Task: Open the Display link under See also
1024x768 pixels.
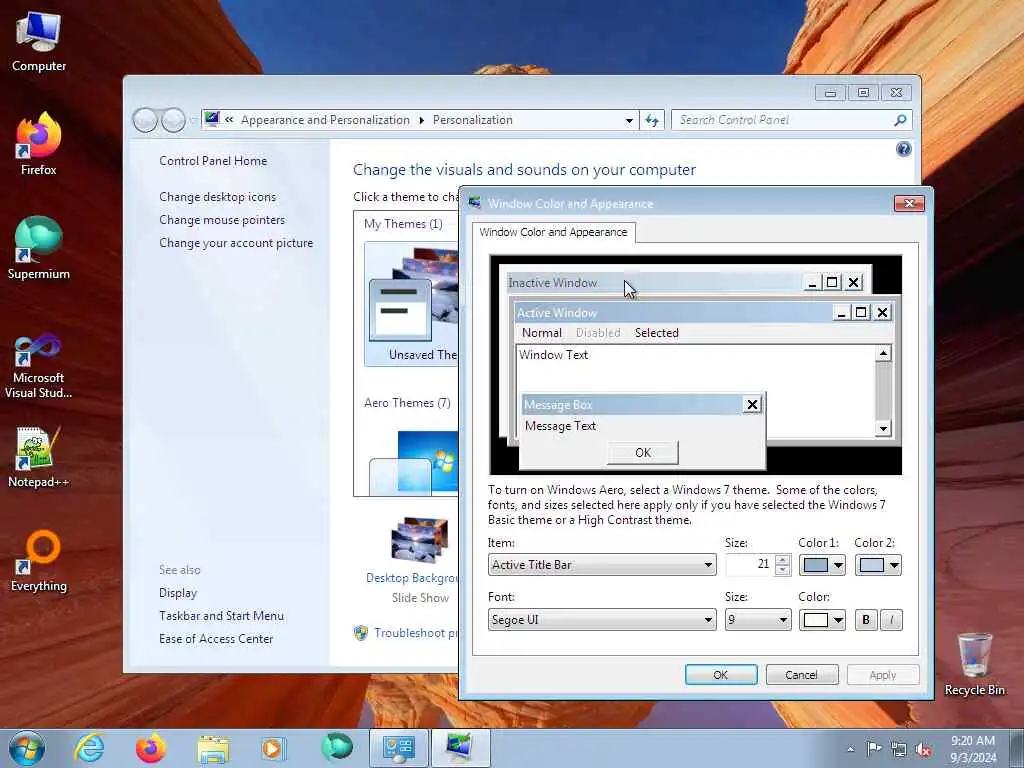Action: coord(178,593)
